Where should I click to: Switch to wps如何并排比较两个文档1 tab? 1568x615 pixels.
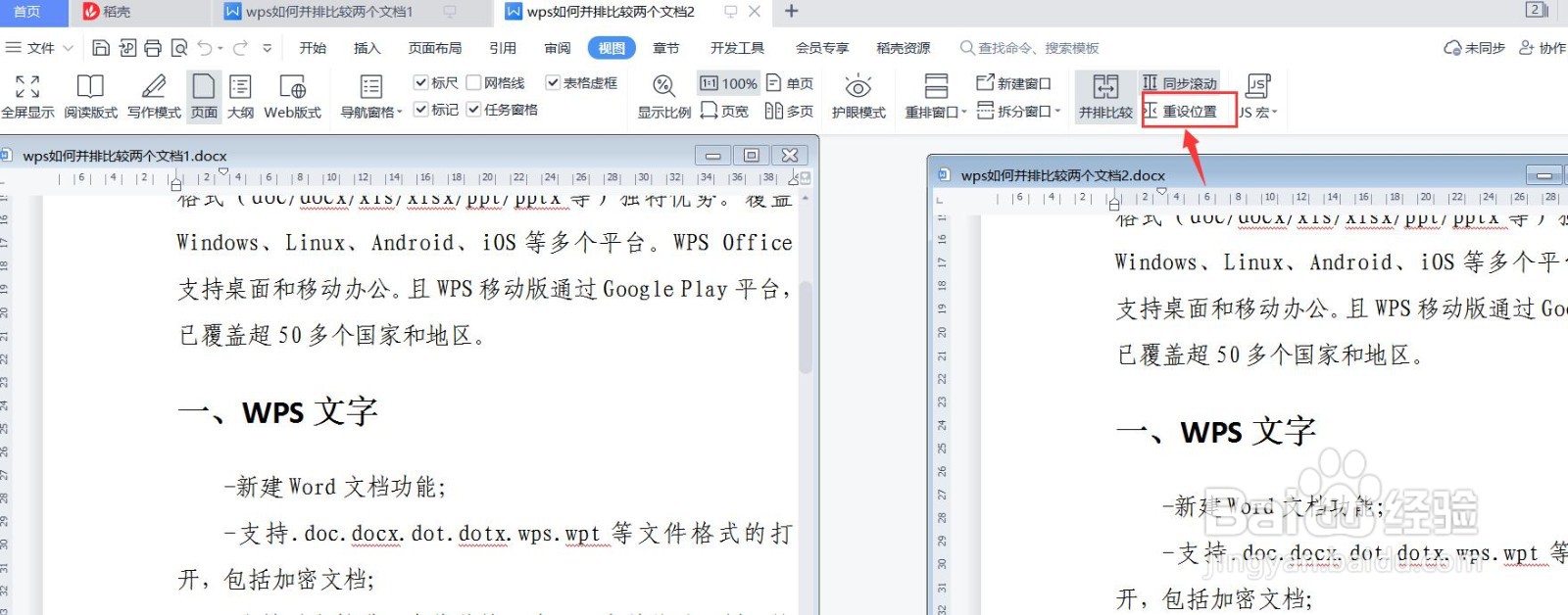click(x=319, y=12)
